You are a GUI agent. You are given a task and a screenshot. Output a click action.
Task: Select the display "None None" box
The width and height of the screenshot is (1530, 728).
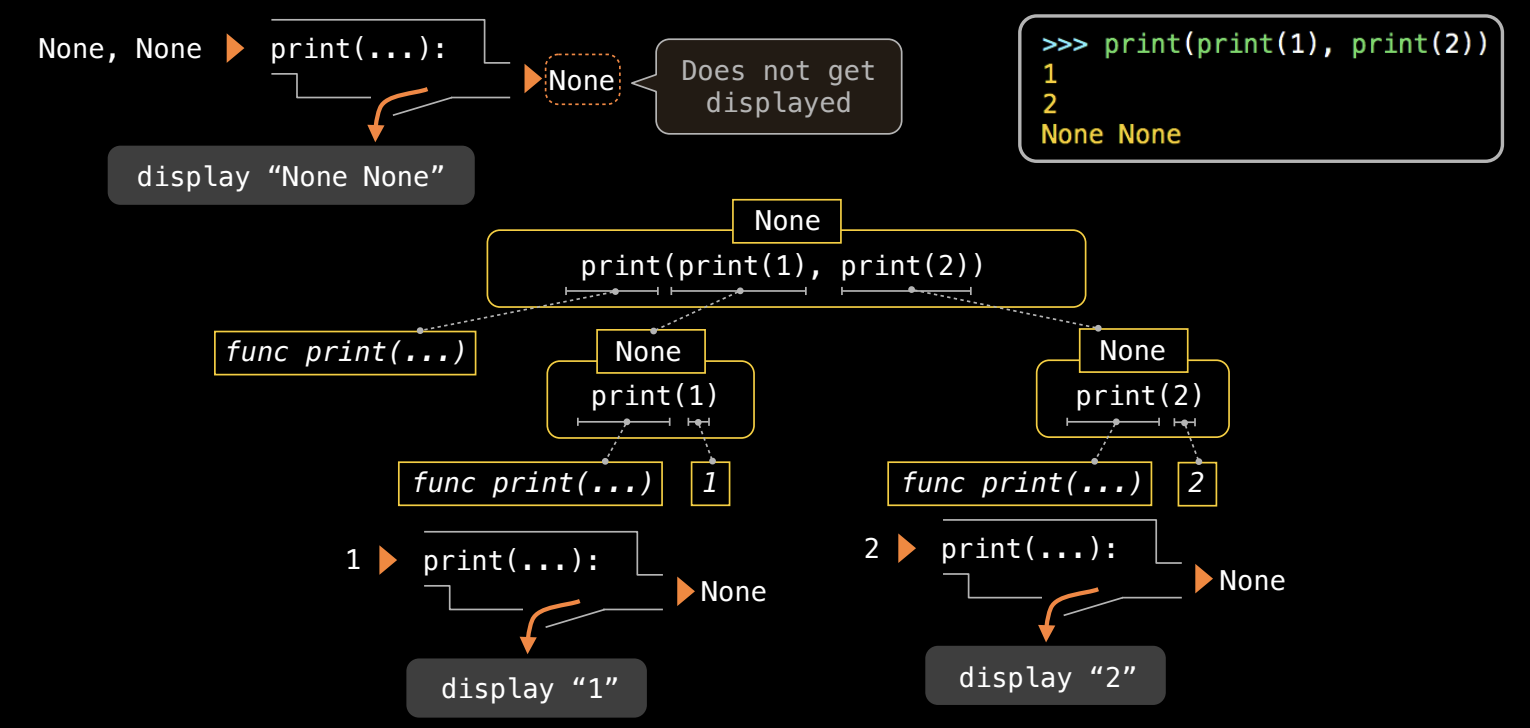pos(291,176)
